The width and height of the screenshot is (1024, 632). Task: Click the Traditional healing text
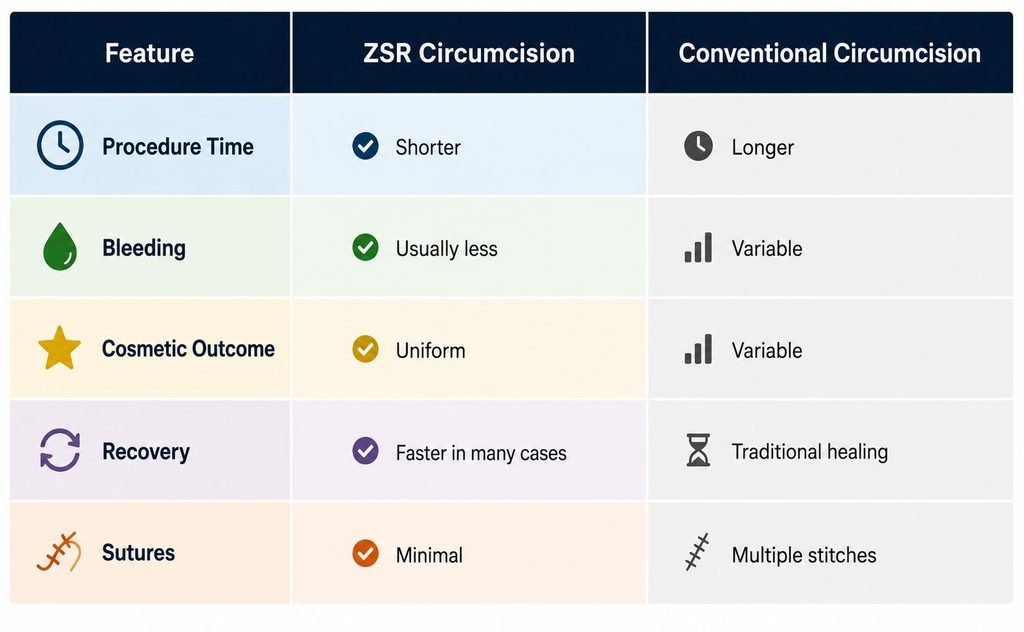[x=809, y=452]
